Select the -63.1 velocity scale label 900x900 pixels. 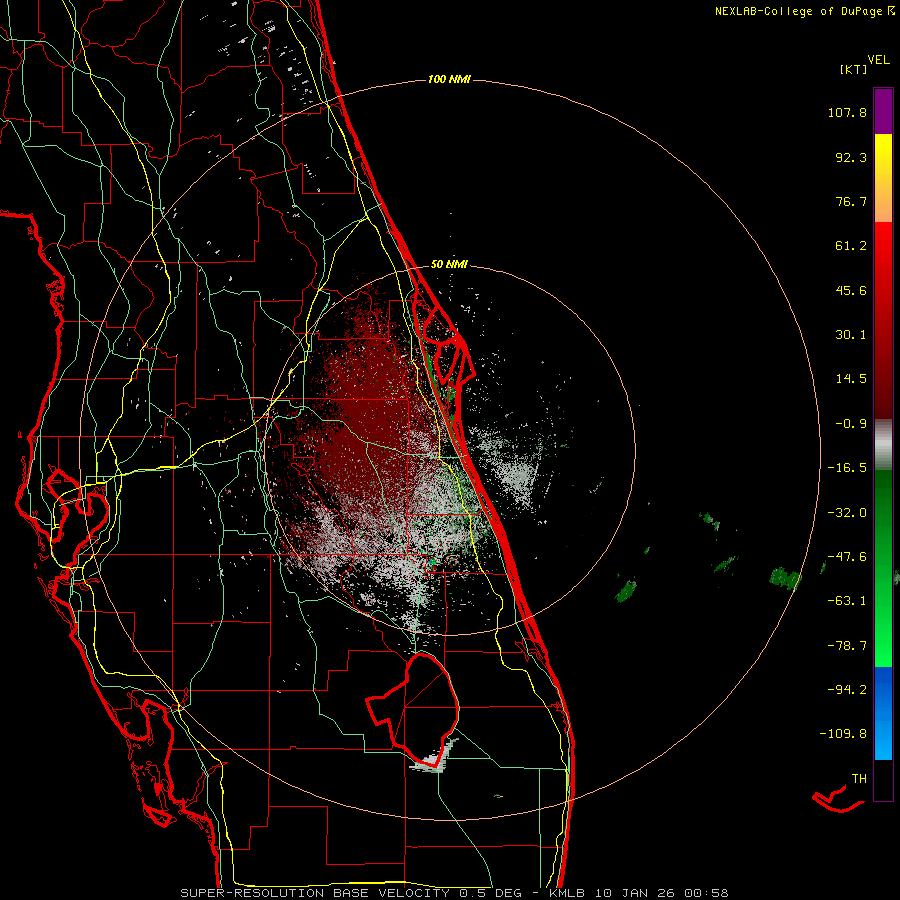pos(847,601)
